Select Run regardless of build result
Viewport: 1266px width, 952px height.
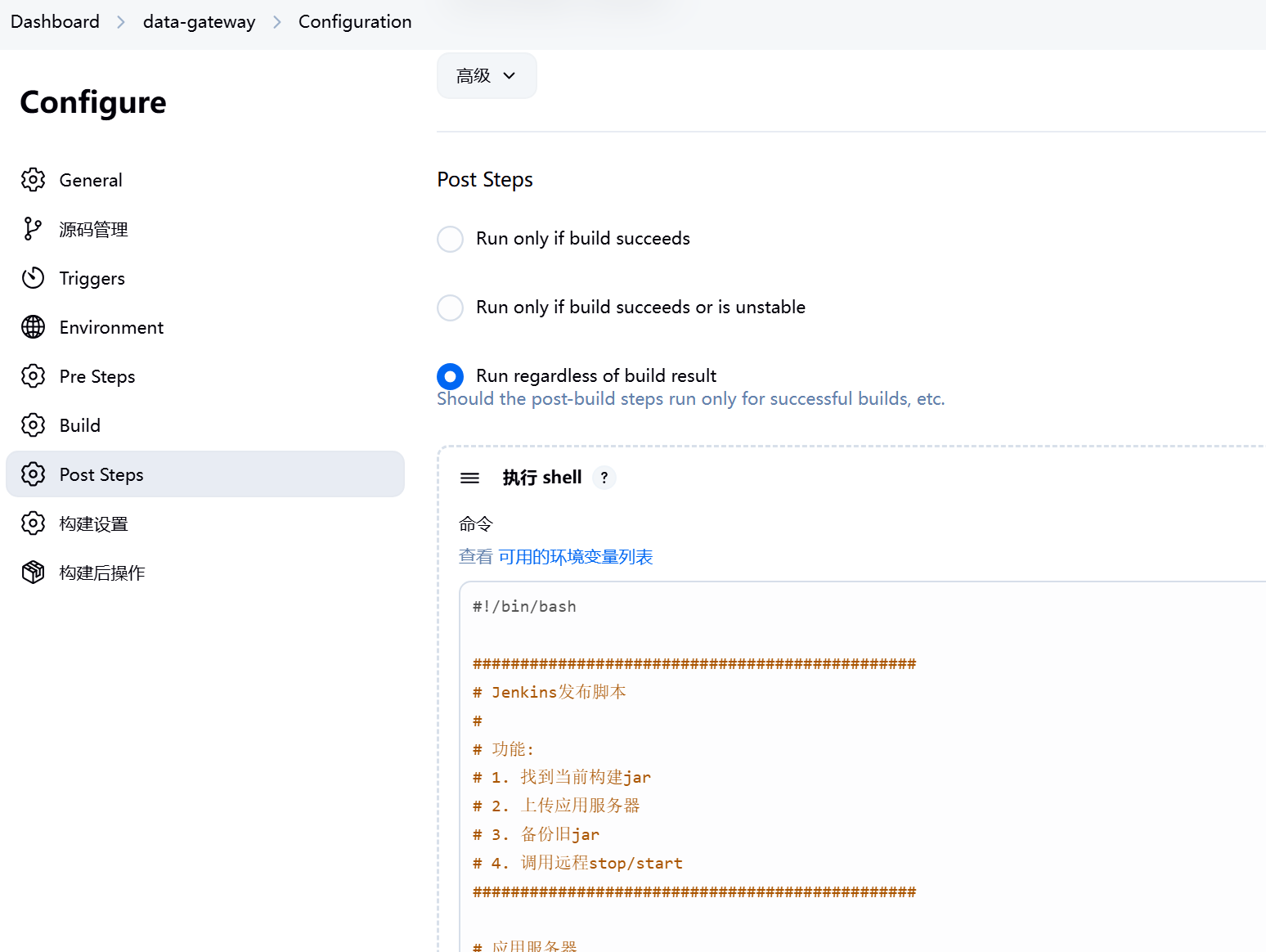click(450, 376)
